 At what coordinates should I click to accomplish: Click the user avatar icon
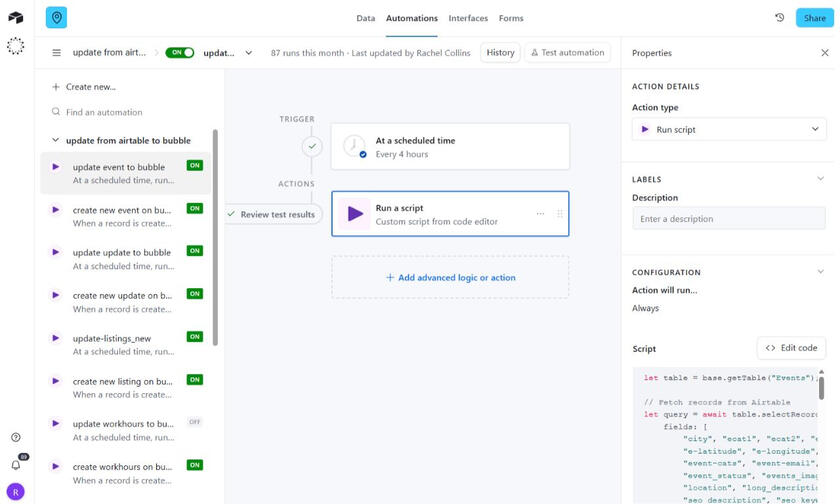[16, 491]
